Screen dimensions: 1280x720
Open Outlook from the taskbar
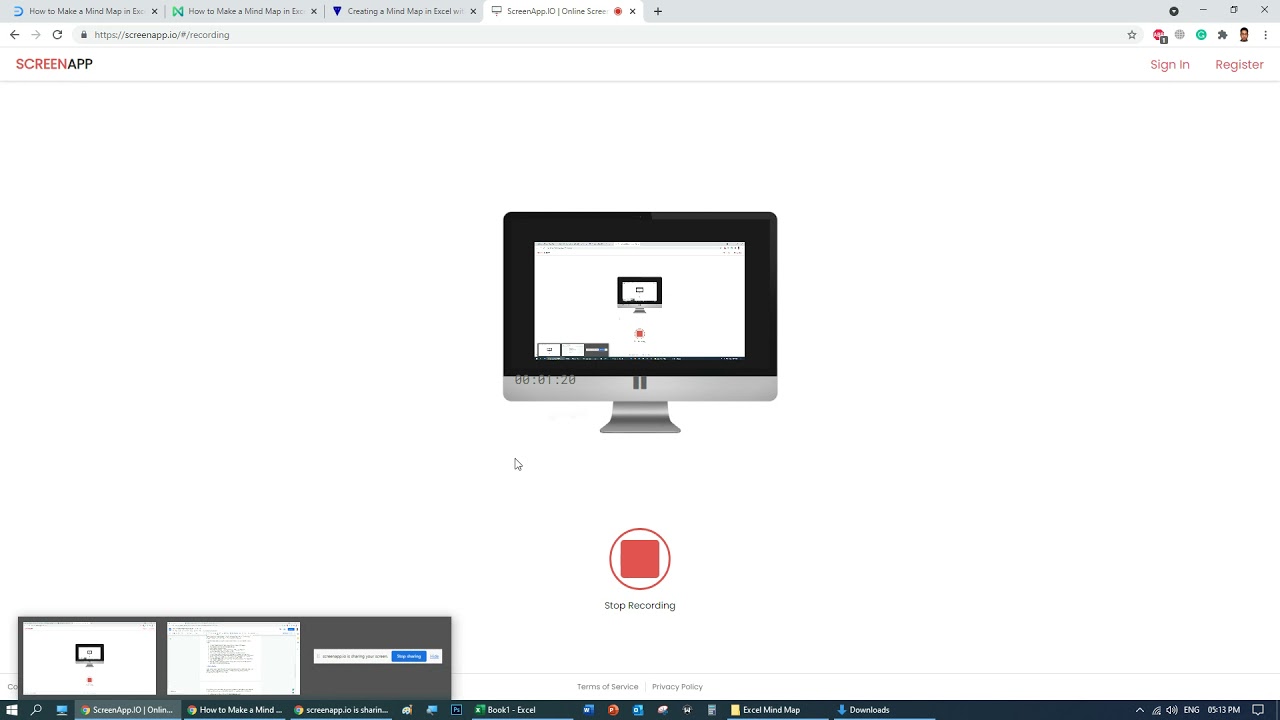pos(638,710)
